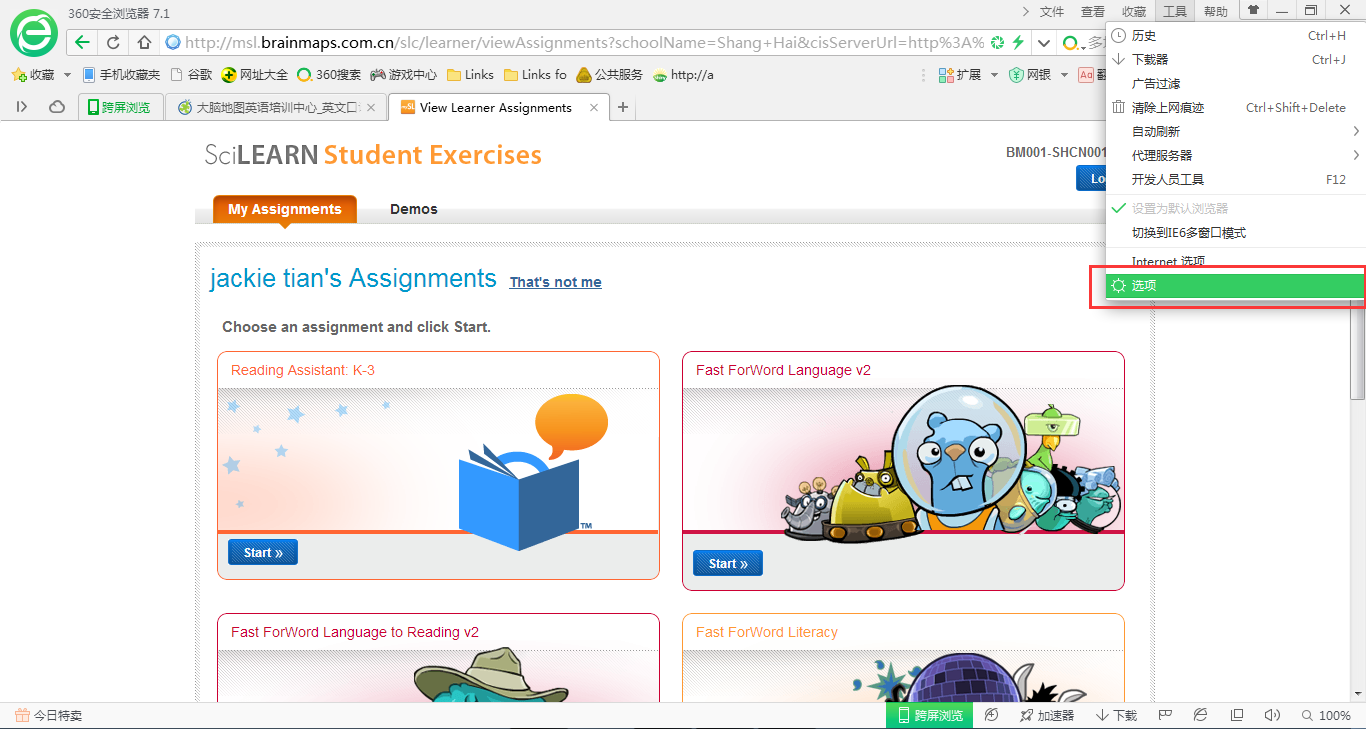1366x729 pixels.
Task: Select 历史 from the tools menu
Action: tap(1236, 35)
